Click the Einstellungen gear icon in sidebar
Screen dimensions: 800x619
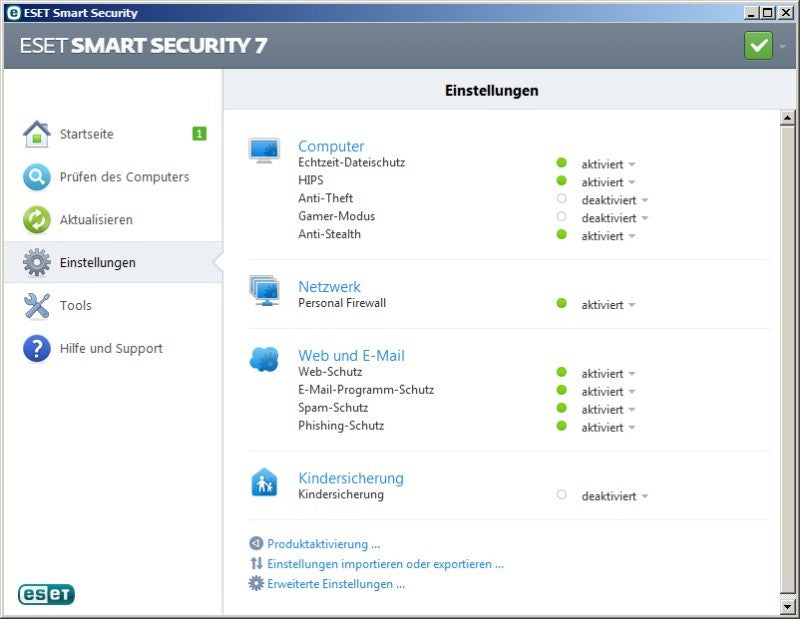pos(37,262)
